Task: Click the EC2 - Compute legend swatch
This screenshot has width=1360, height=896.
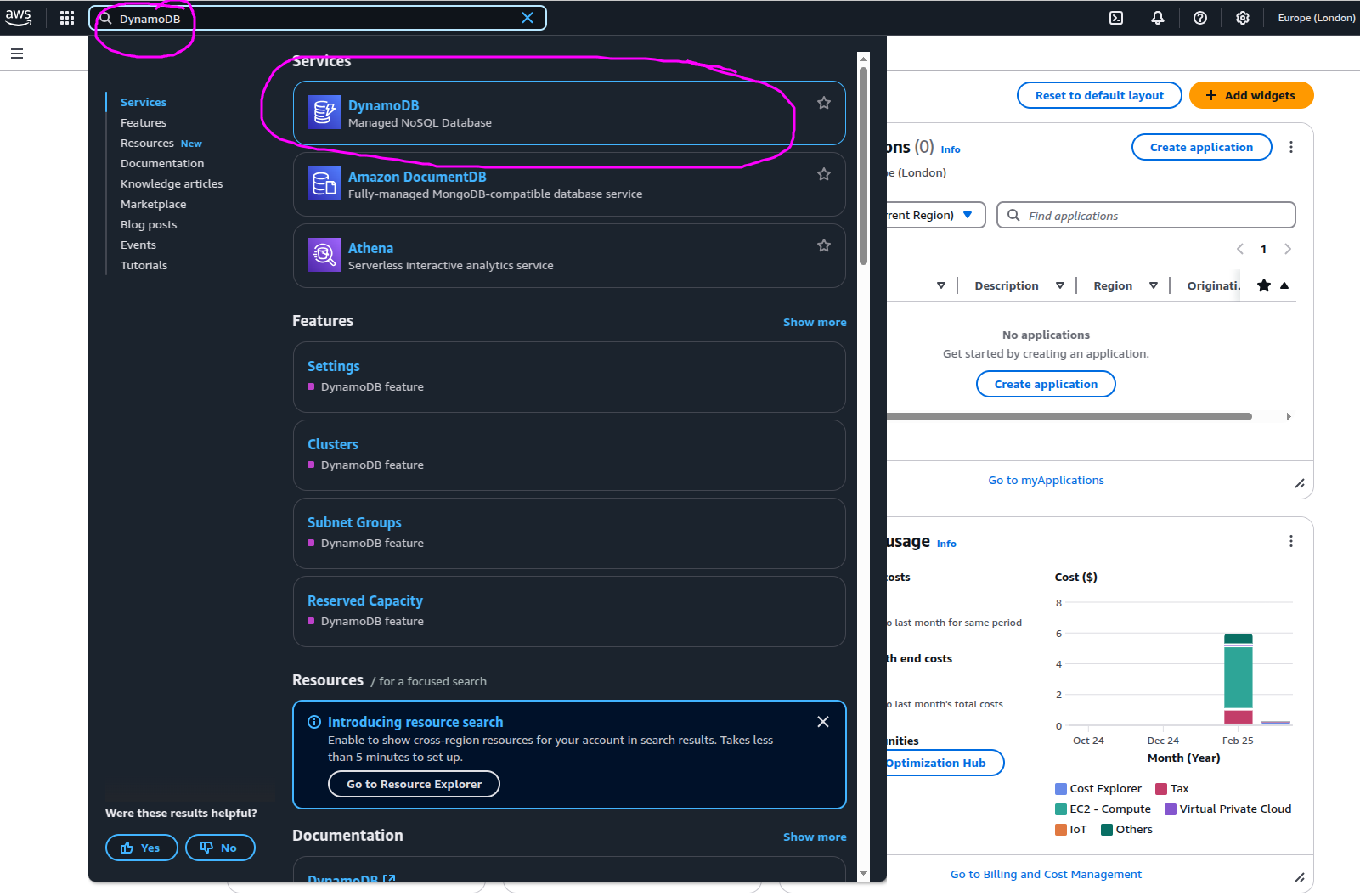Action: tap(1061, 809)
